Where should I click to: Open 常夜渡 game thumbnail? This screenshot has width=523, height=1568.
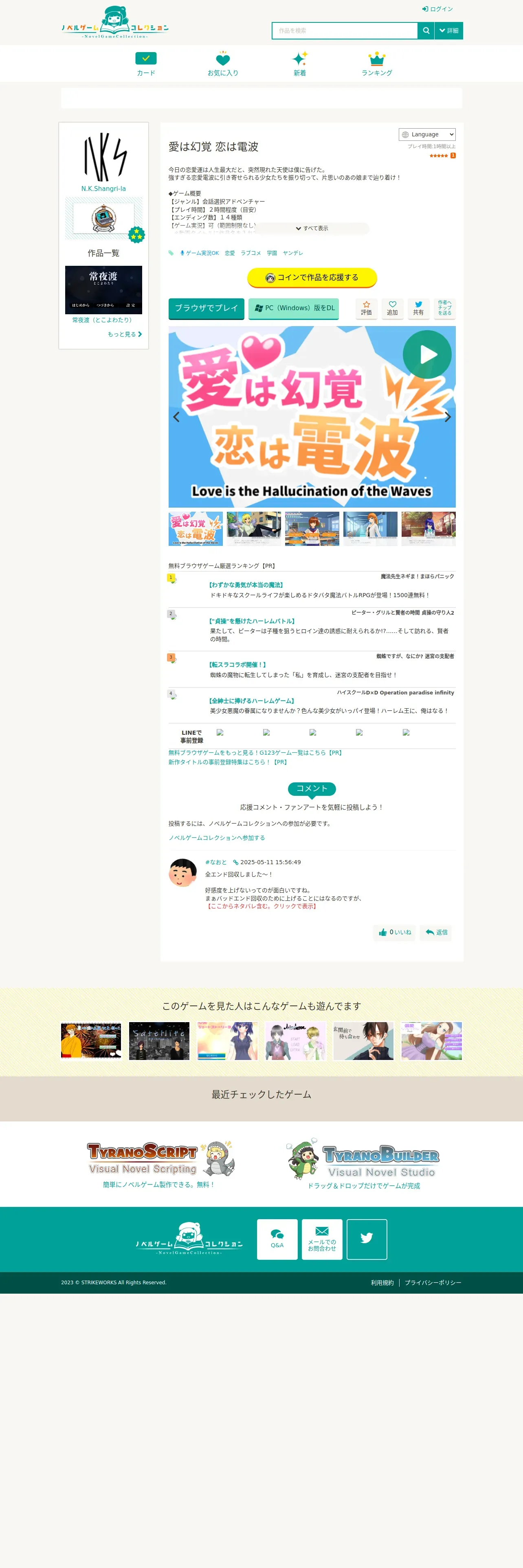(x=103, y=290)
